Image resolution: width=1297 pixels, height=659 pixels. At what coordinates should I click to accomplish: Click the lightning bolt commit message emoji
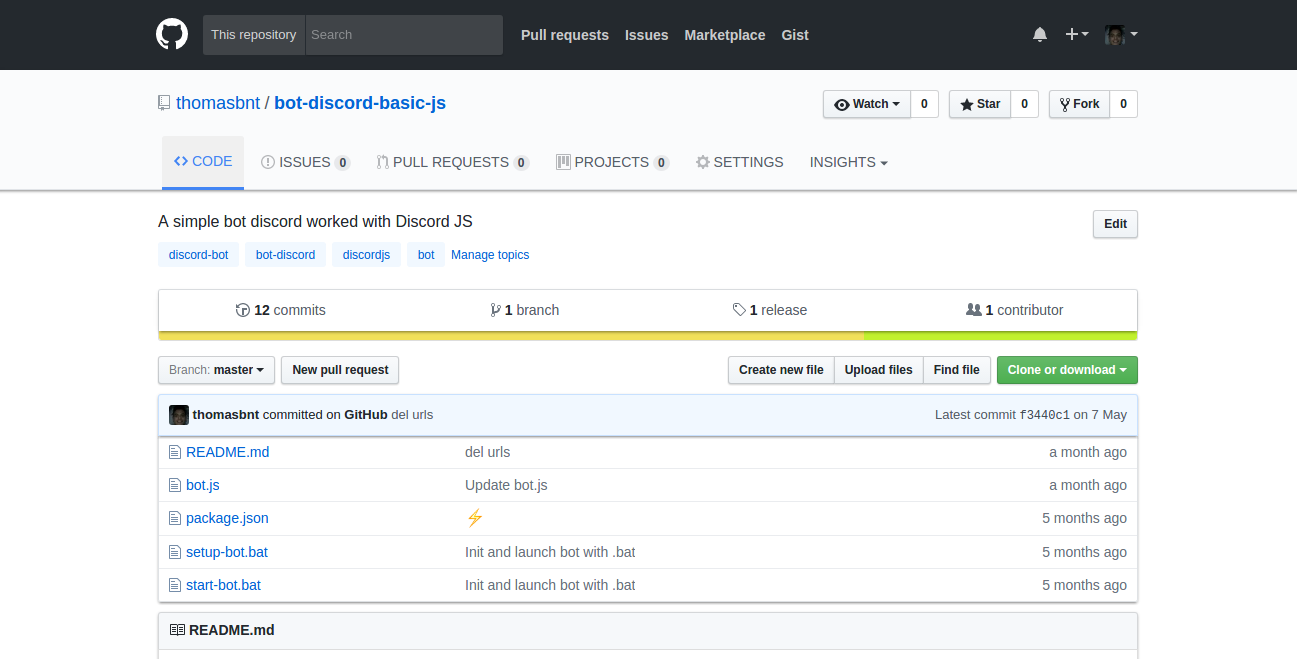475,518
